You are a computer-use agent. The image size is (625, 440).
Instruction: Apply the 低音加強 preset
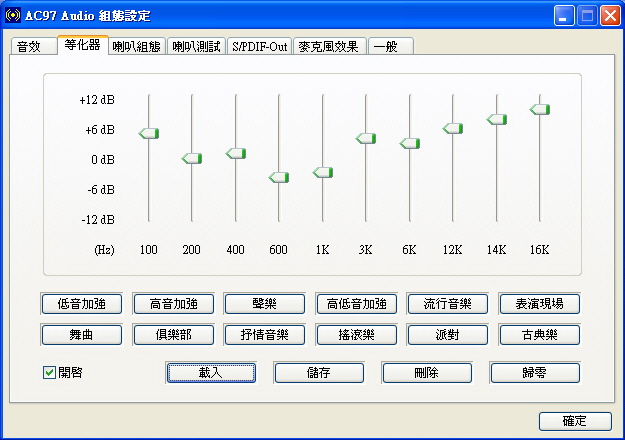point(81,303)
